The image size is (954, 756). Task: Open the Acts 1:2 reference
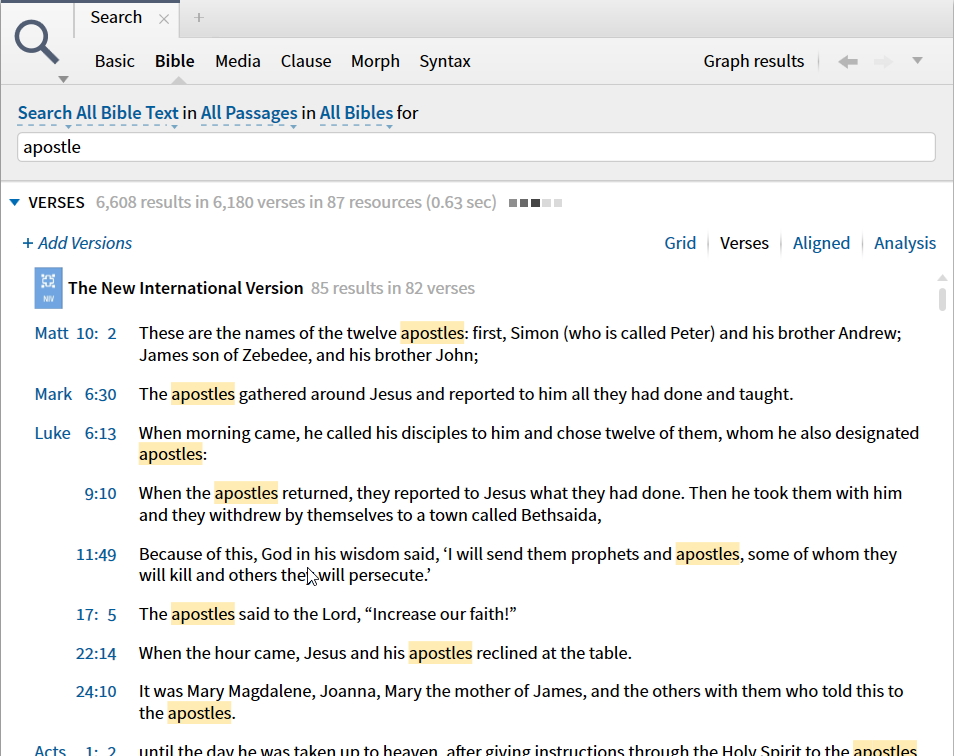coord(75,751)
